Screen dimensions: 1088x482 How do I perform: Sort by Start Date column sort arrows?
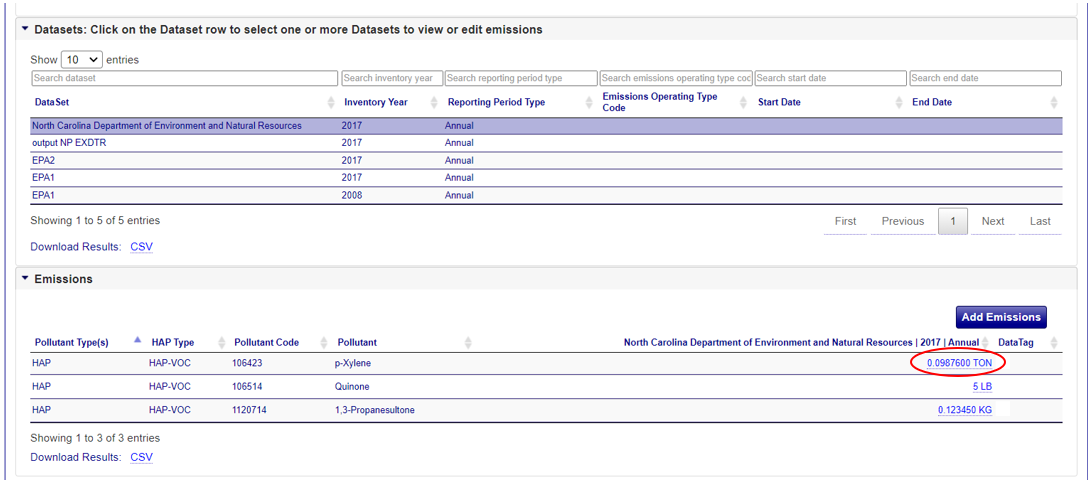click(899, 103)
